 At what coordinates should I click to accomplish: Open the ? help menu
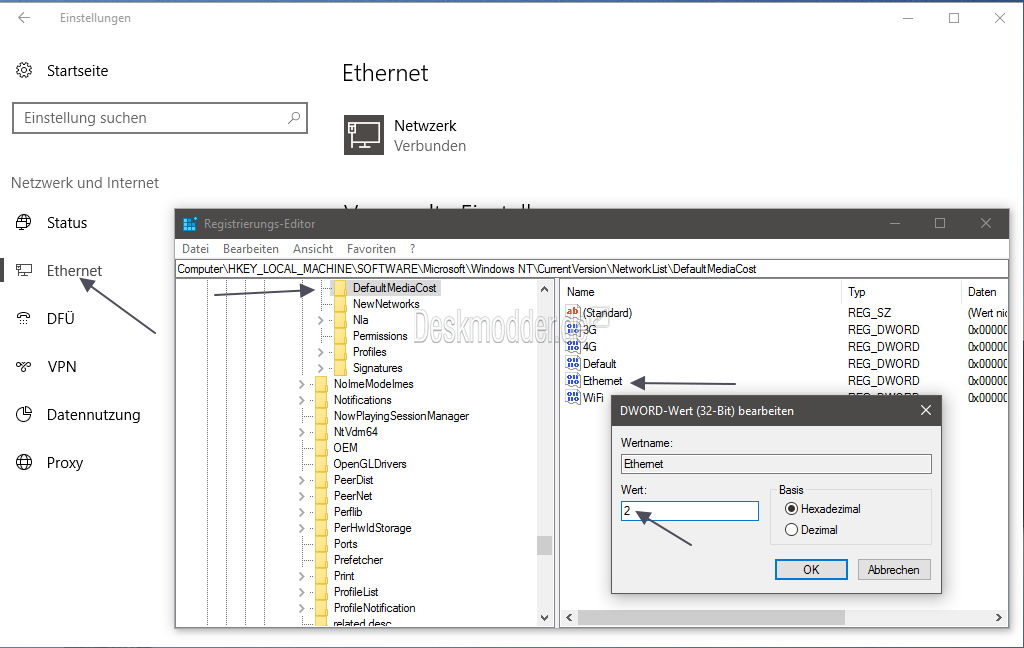coord(412,249)
